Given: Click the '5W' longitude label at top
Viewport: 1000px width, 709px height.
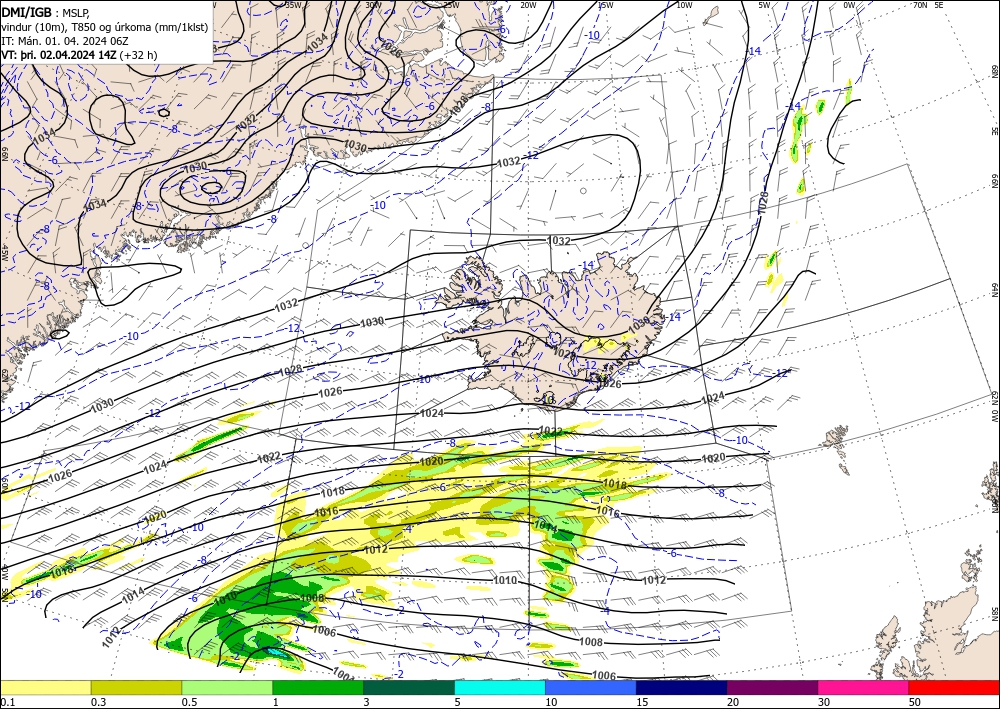Looking at the screenshot, I should (x=764, y=5).
